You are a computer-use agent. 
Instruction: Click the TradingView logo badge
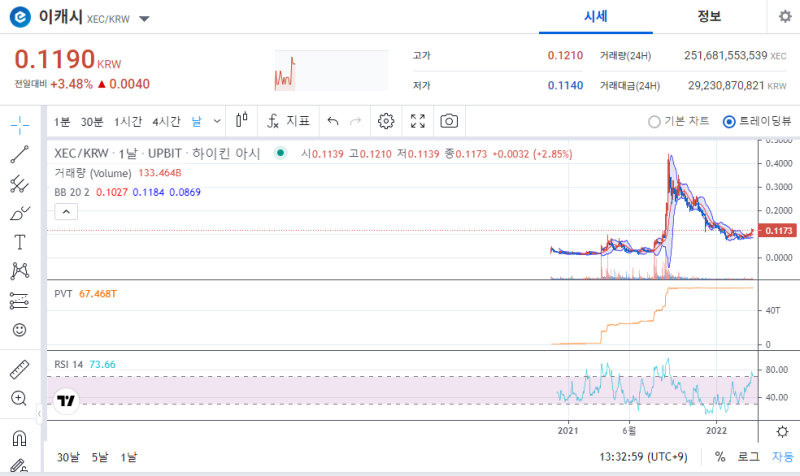66,400
